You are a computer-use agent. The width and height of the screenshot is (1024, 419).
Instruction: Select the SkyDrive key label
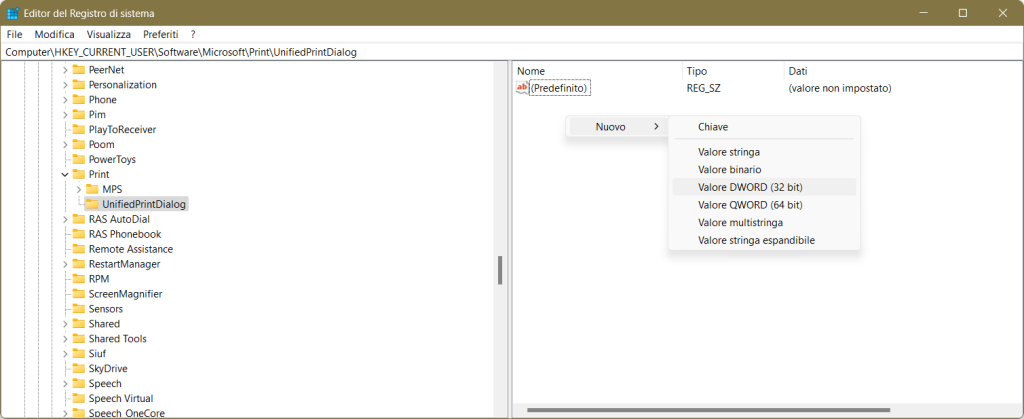click(x=108, y=368)
